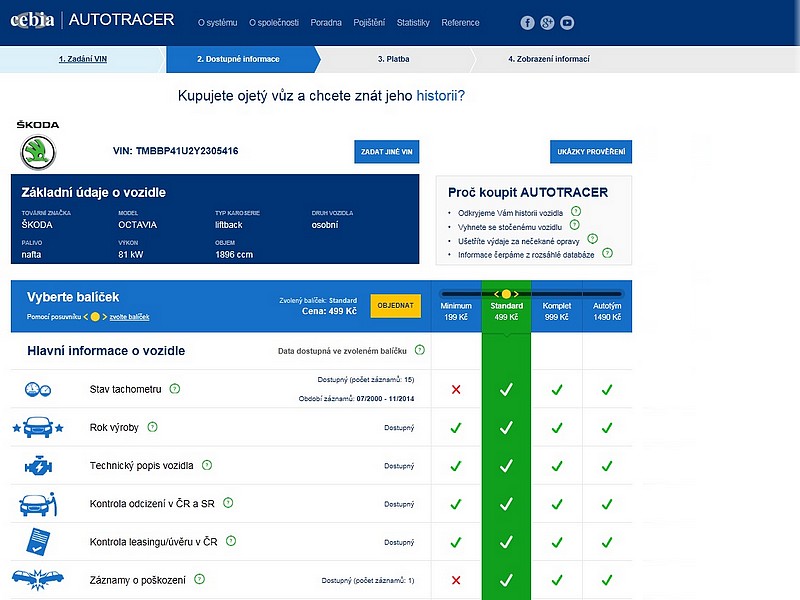Go back to step 1. Zadání VIN
This screenshot has width=800, height=600.
tap(83, 59)
